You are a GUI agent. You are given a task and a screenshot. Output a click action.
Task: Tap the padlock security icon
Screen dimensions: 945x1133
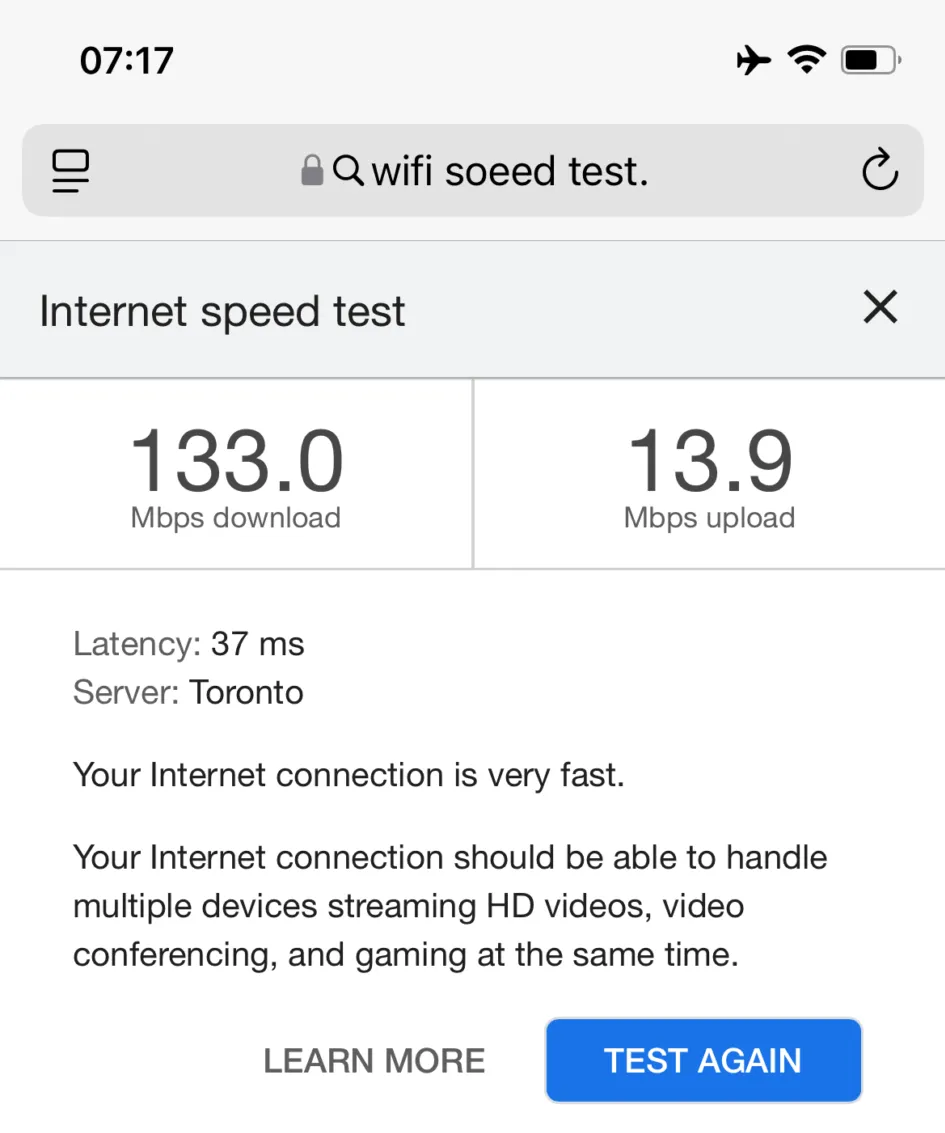pos(312,170)
